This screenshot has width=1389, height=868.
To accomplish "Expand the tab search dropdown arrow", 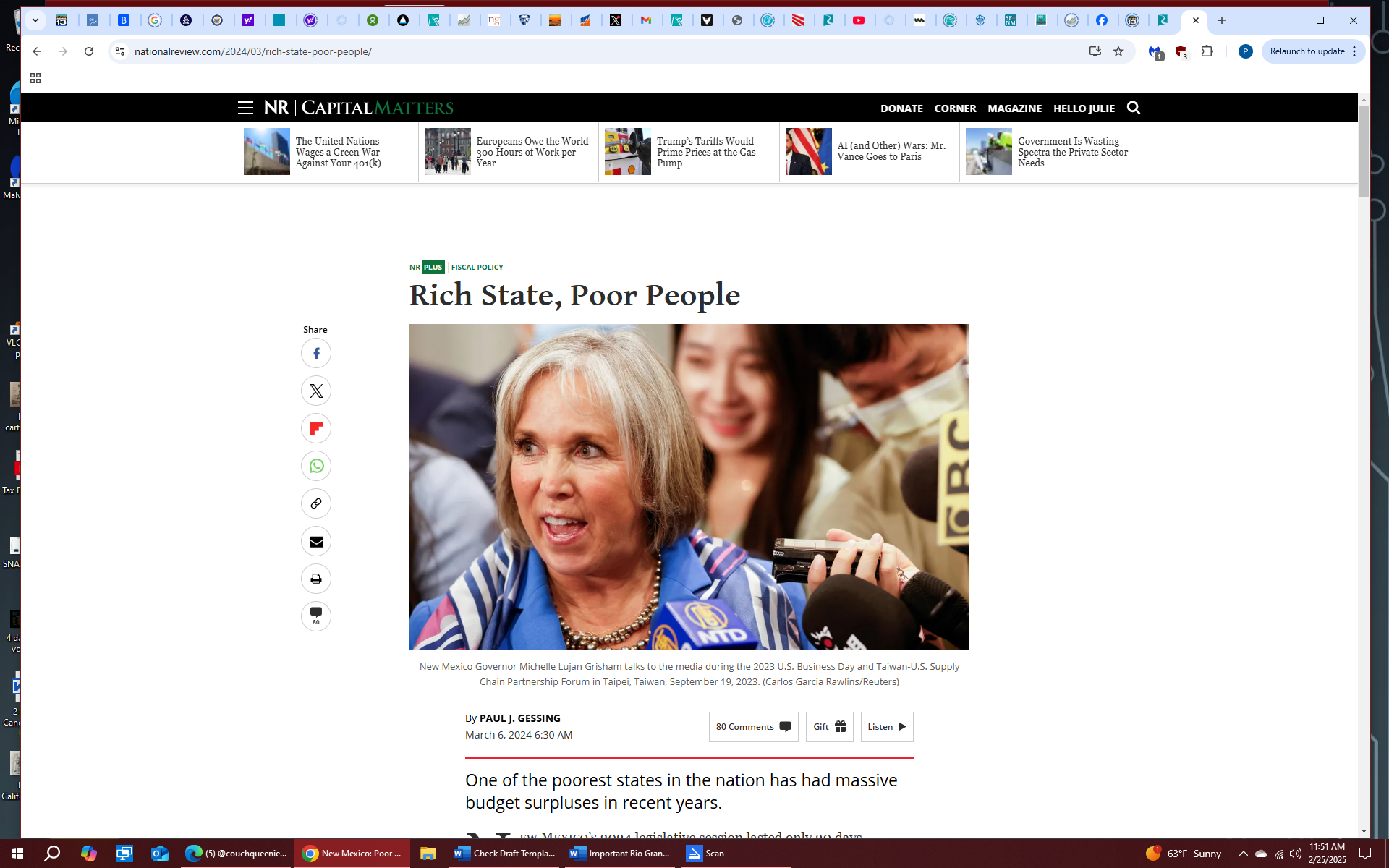I will click(x=35, y=20).
